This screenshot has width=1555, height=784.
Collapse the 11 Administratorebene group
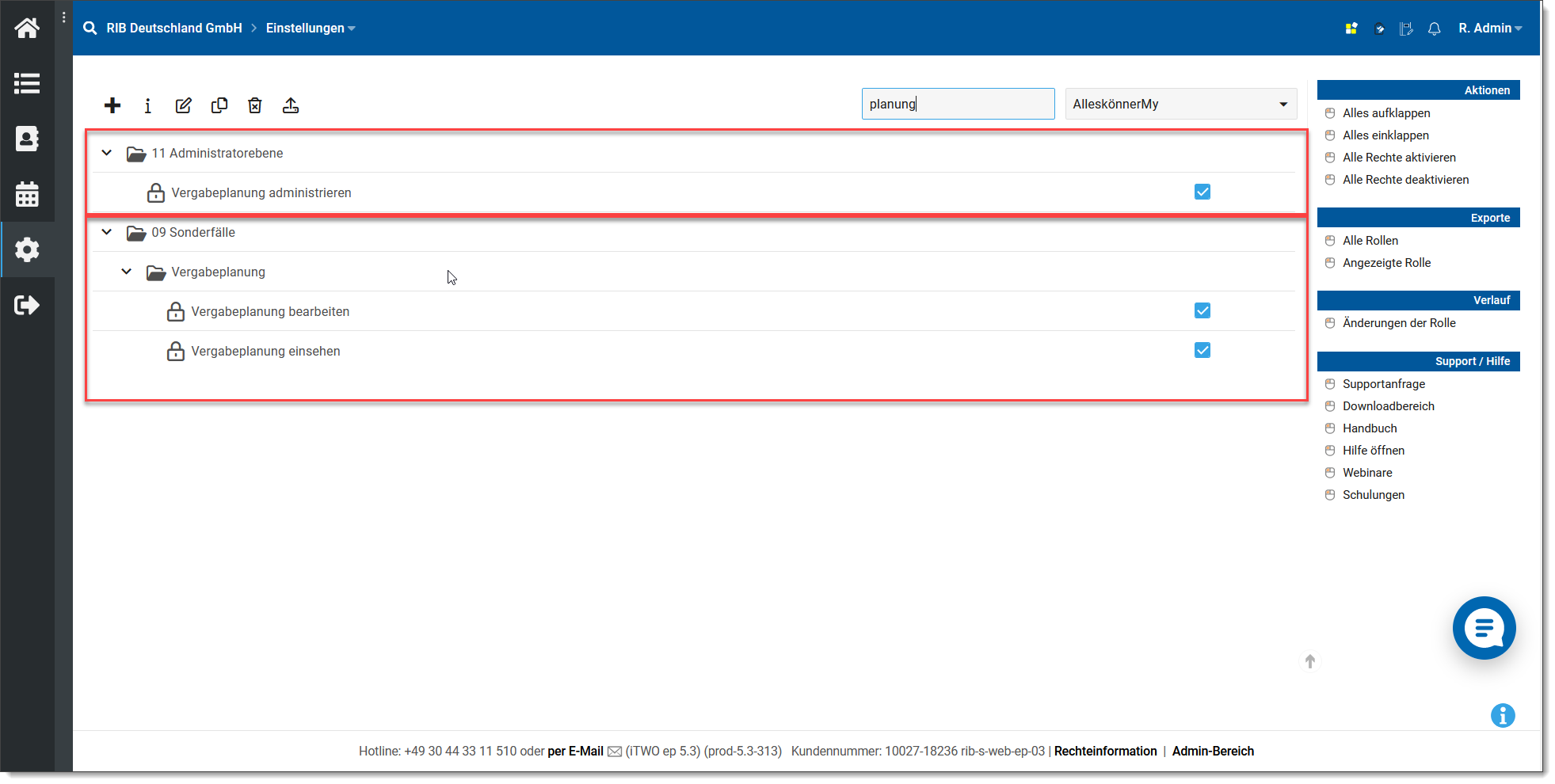pos(107,153)
